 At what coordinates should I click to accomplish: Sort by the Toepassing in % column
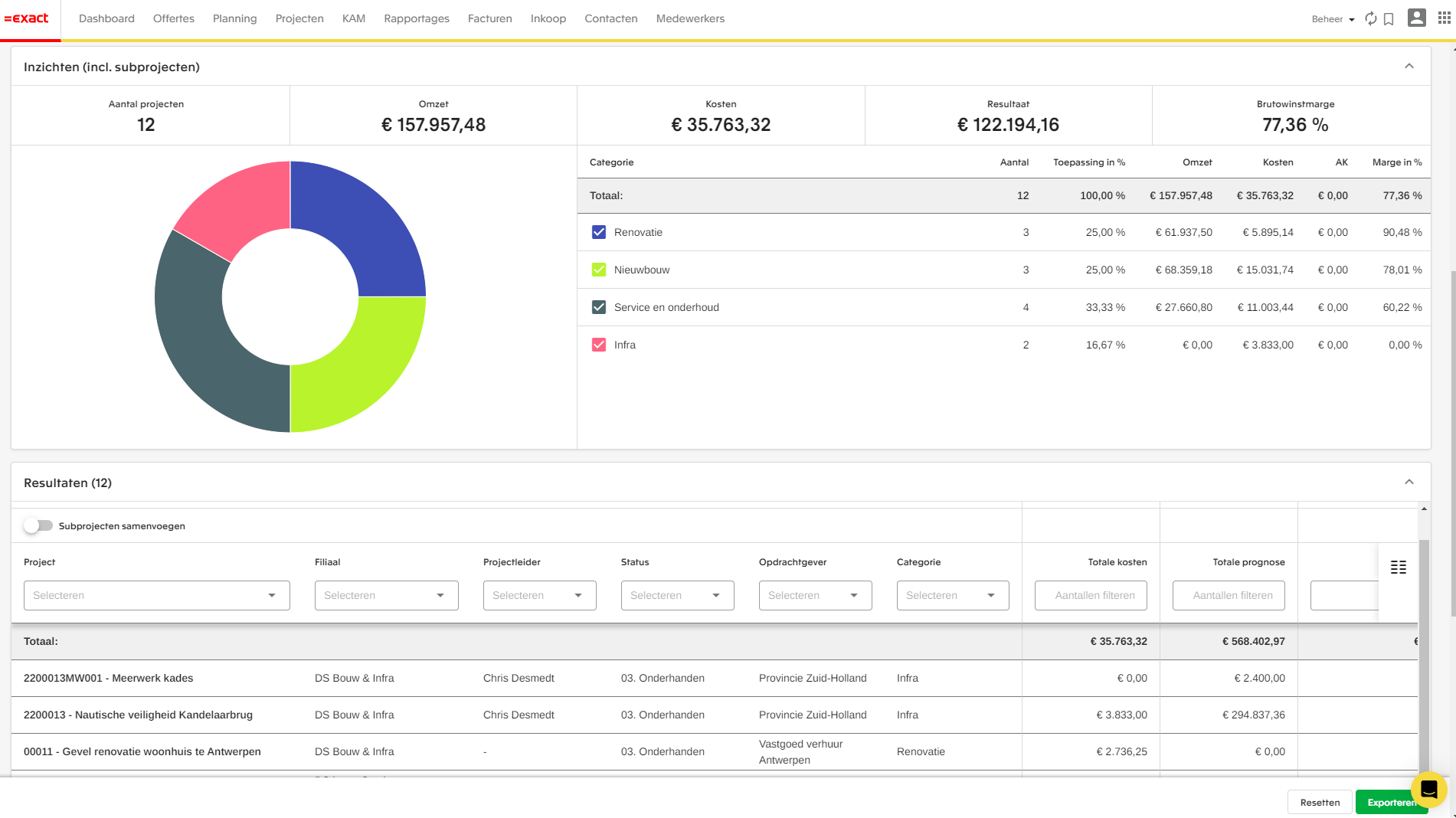1089,162
